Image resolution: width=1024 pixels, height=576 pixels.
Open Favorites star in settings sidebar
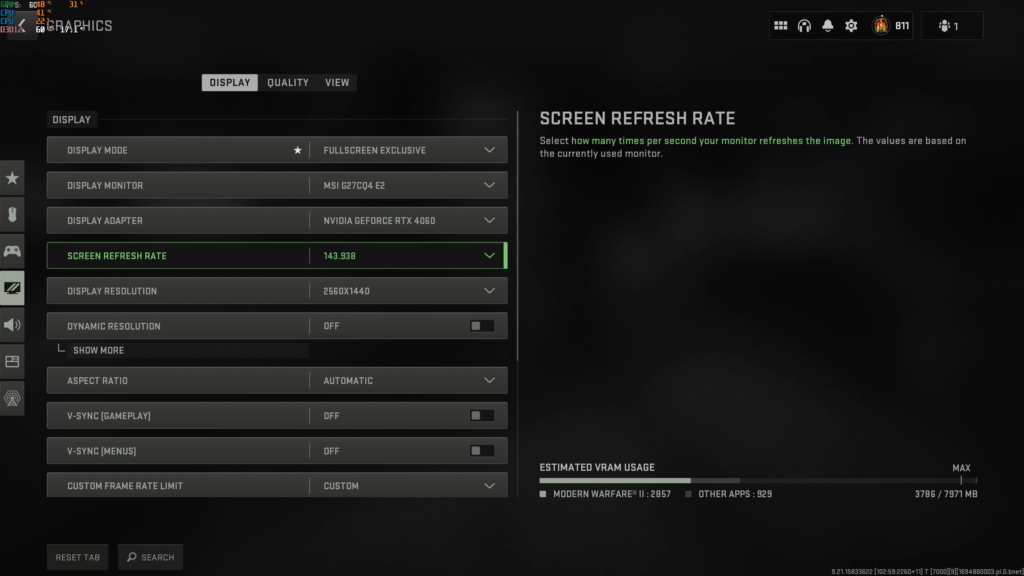pyautogui.click(x=12, y=178)
